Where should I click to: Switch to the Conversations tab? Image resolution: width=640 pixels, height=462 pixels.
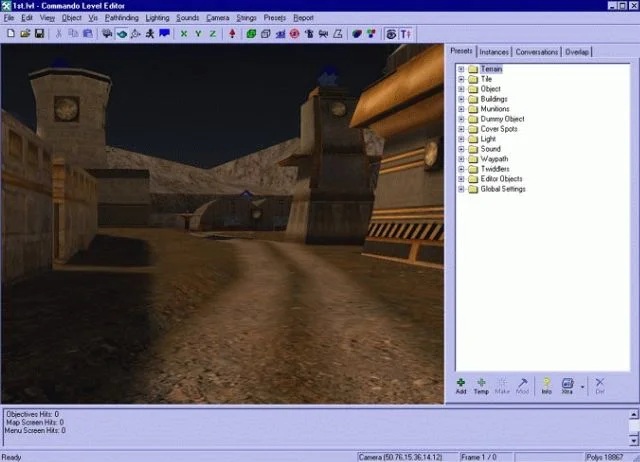click(536, 52)
